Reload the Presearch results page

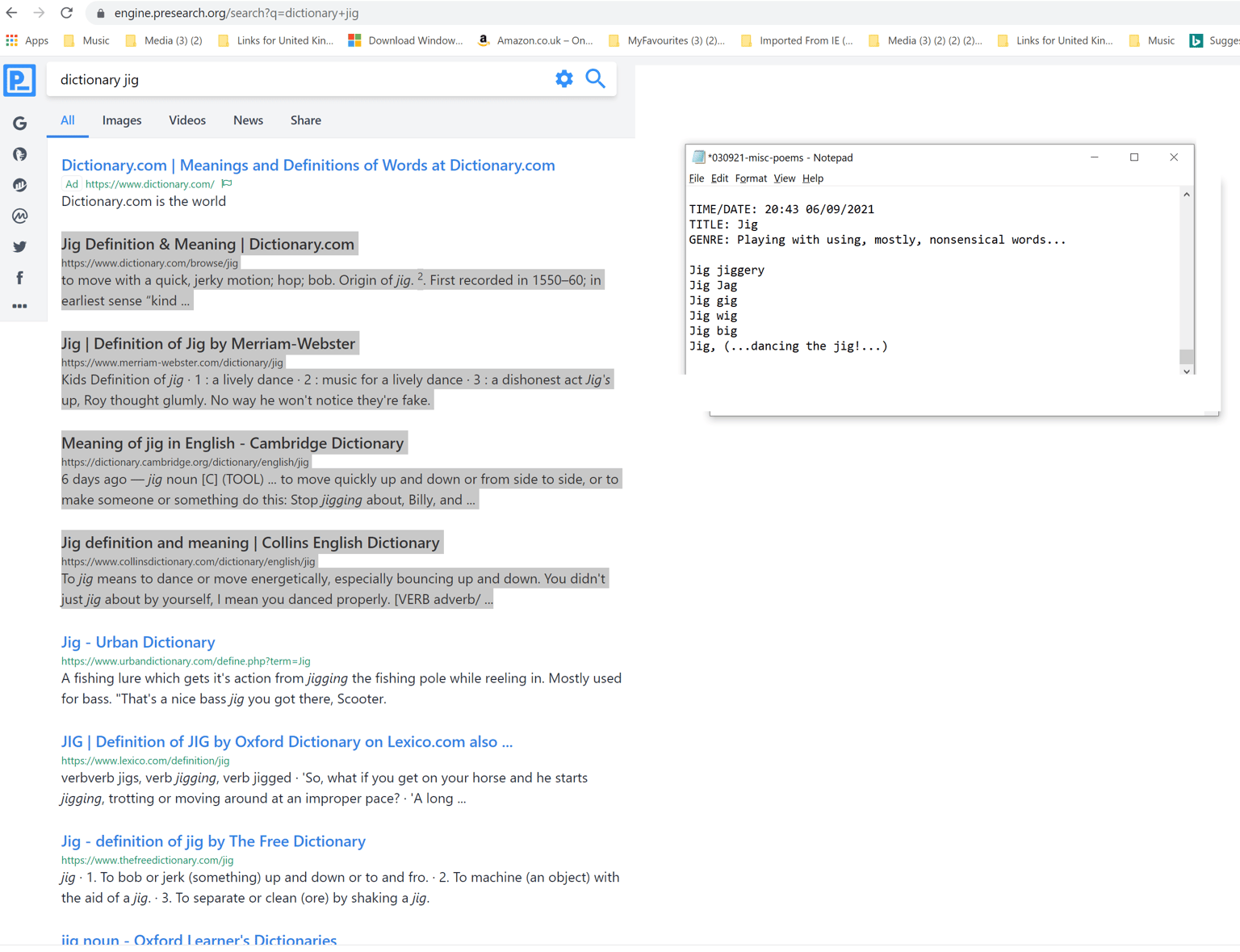tap(67, 13)
